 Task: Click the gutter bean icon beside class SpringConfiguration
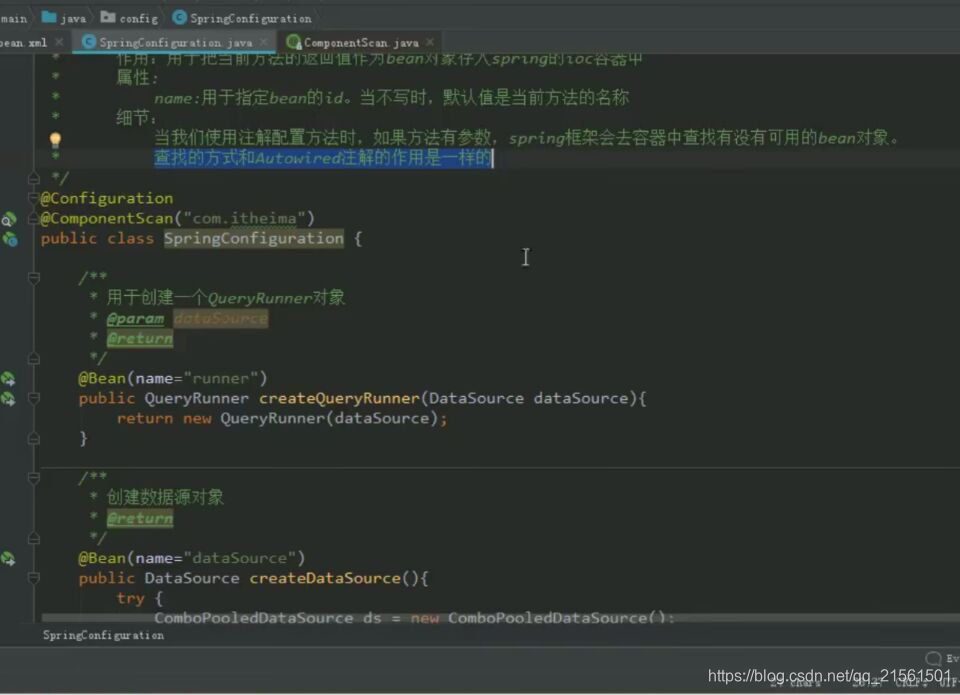pyautogui.click(x=10, y=239)
